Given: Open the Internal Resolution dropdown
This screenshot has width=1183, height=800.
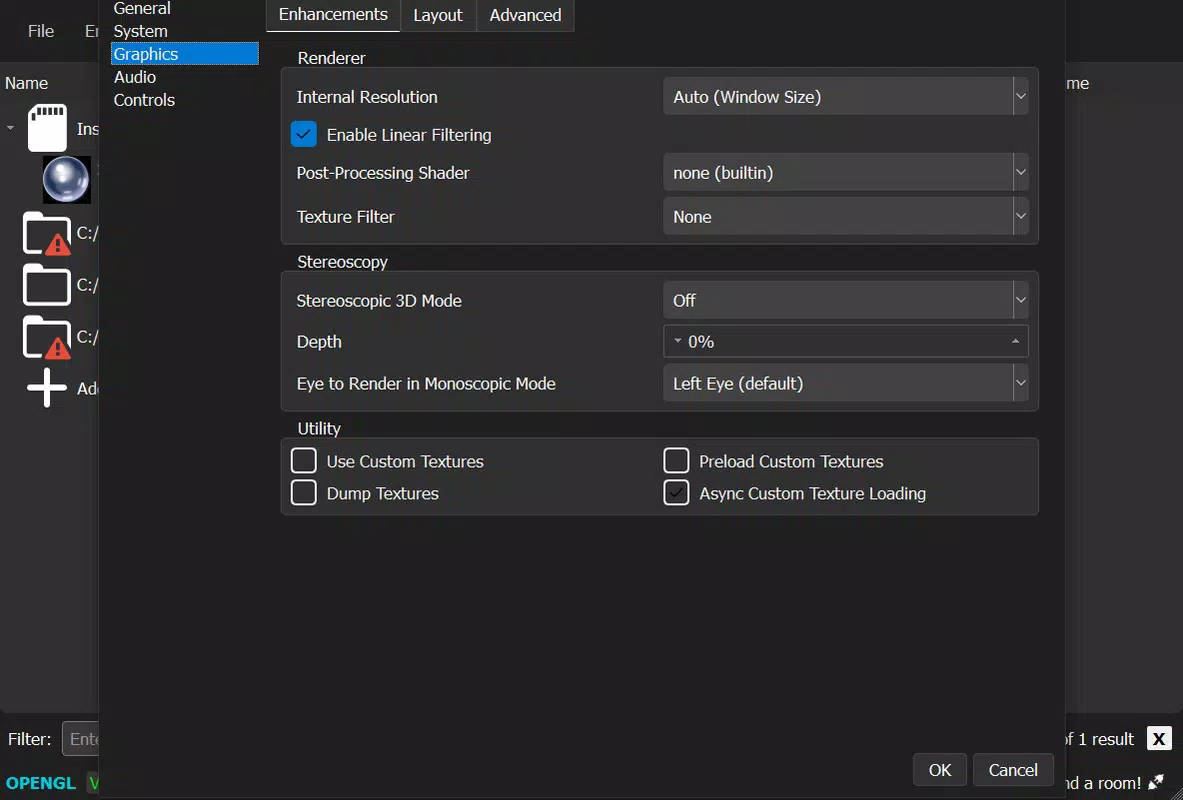Looking at the screenshot, I should 846,96.
